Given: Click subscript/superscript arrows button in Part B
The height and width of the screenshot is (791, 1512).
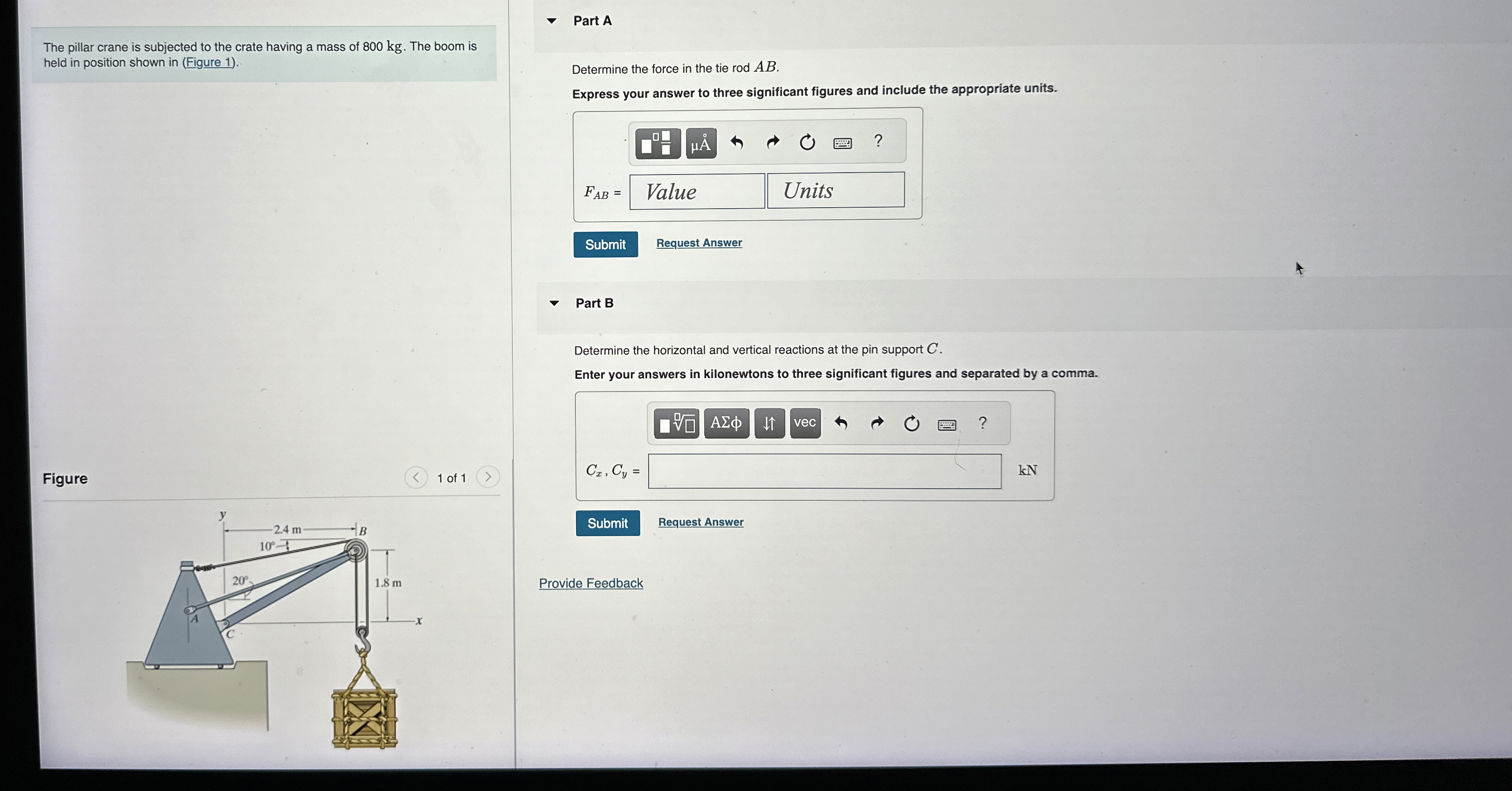Looking at the screenshot, I should pyautogui.click(x=769, y=423).
